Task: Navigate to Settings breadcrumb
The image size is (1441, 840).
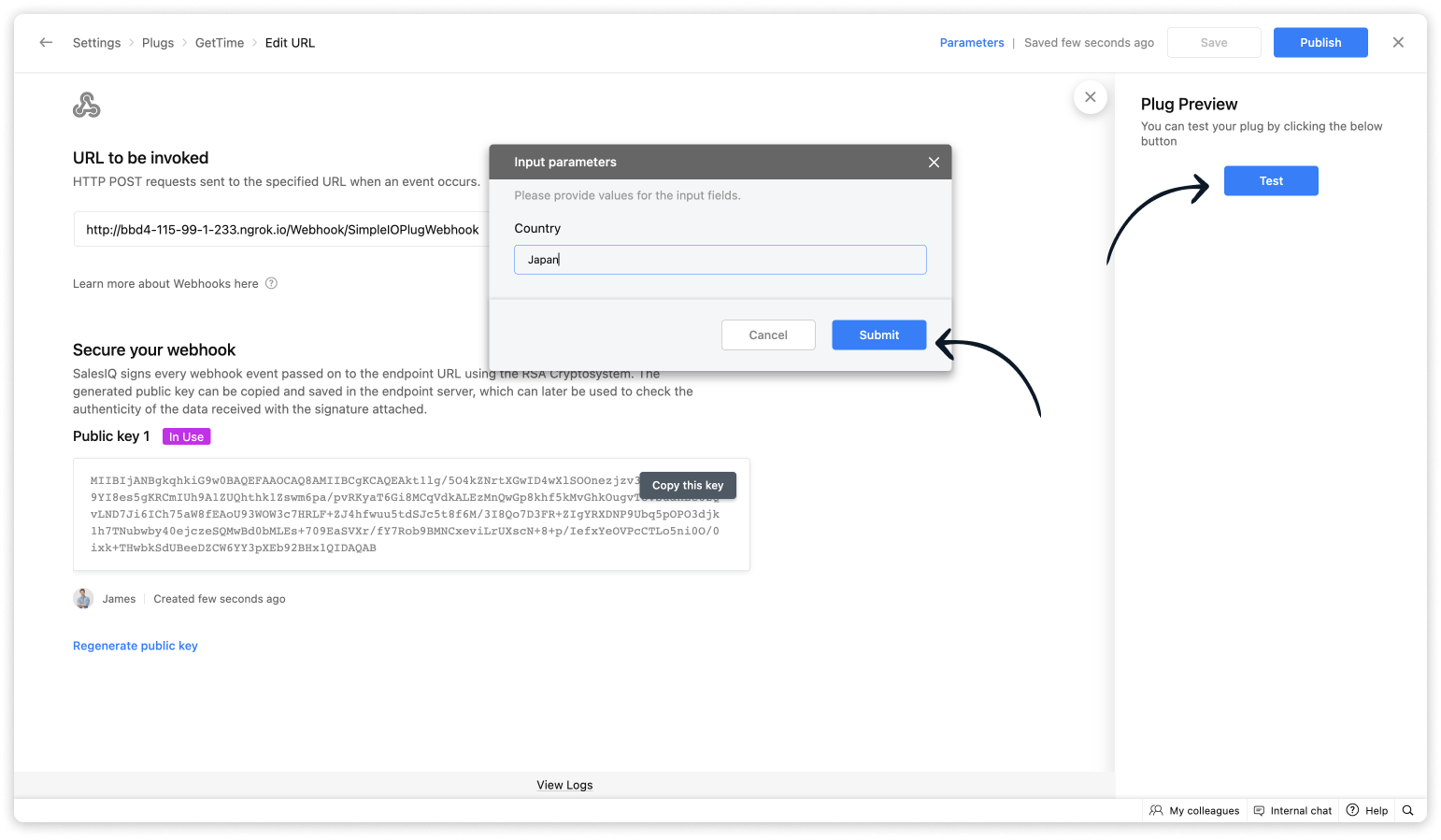Action: [97, 43]
